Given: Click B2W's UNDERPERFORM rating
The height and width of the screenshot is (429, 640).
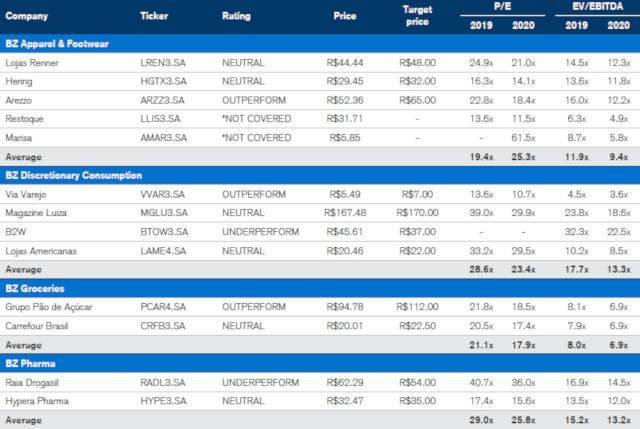Looking at the screenshot, I should pyautogui.click(x=260, y=232).
